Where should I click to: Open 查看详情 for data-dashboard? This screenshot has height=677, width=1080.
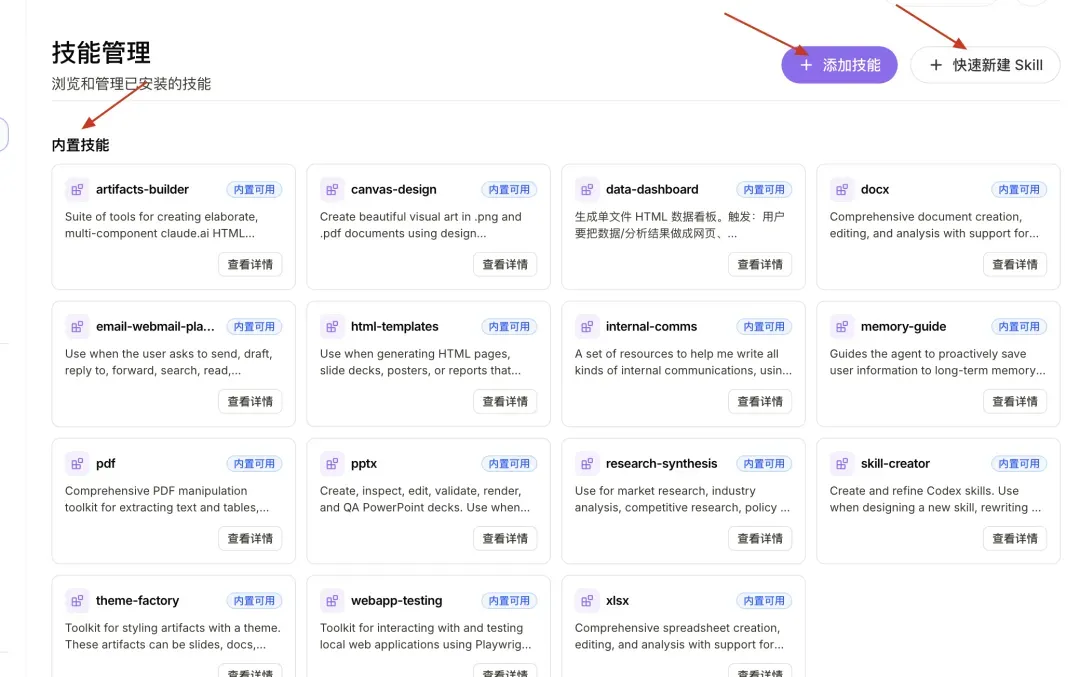point(760,264)
